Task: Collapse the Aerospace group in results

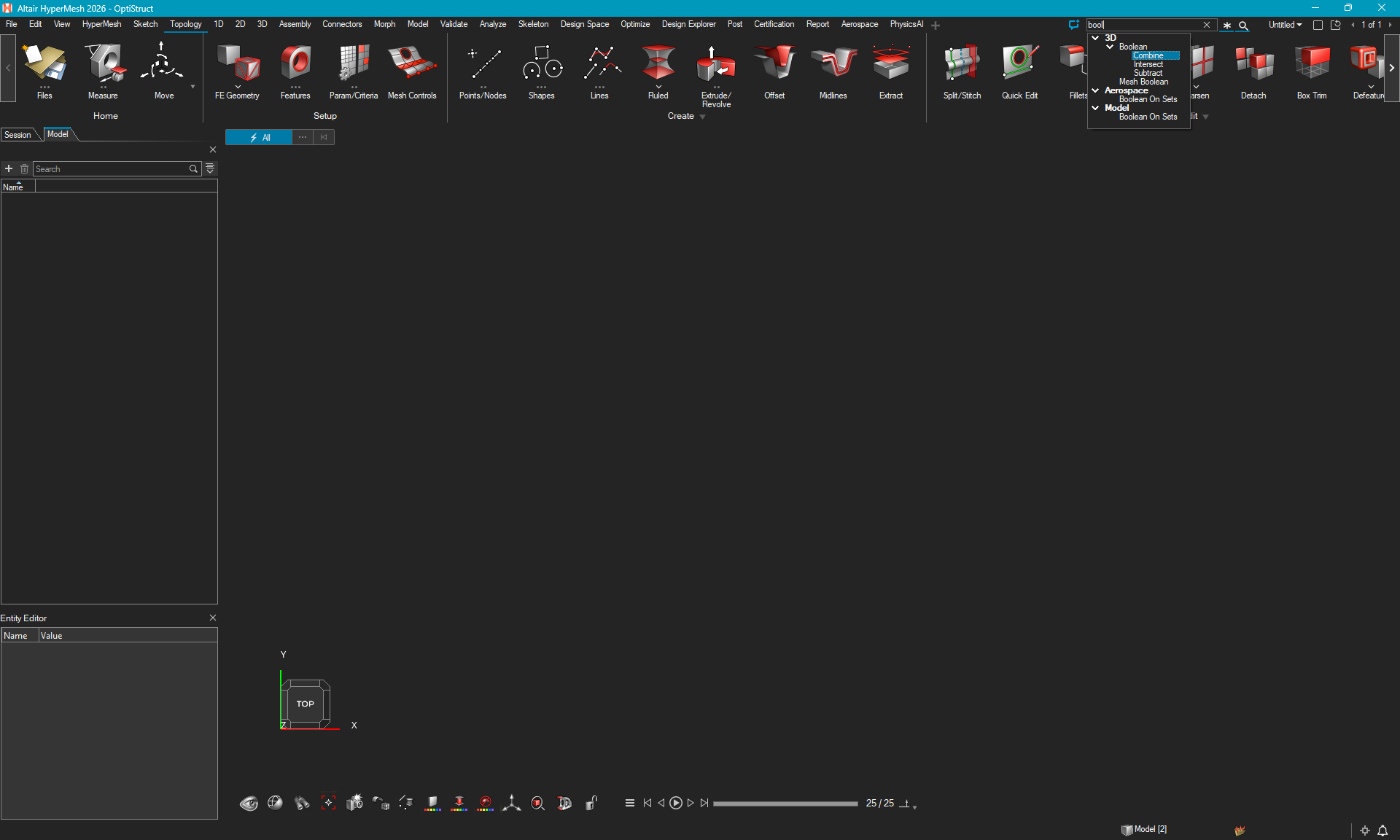Action: click(x=1095, y=90)
